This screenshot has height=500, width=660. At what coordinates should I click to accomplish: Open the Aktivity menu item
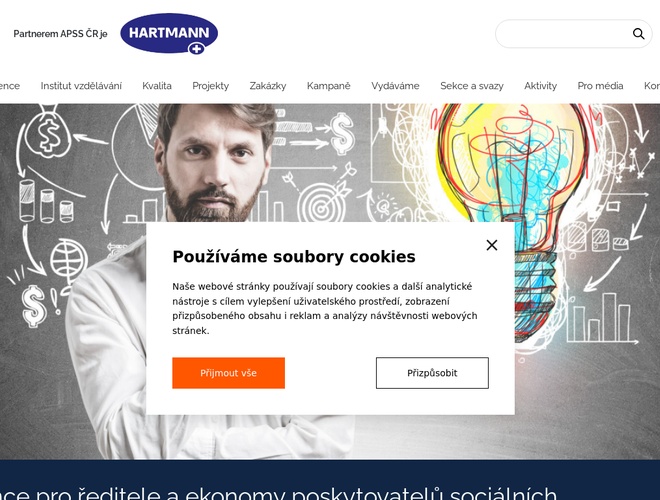click(x=540, y=86)
